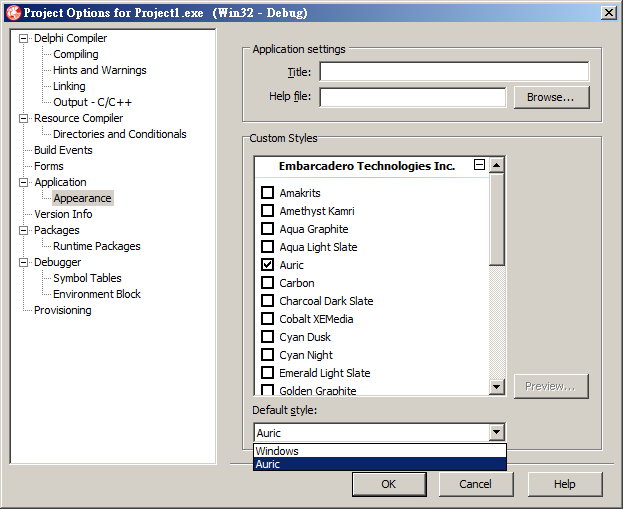
Task: Click the Embarcadero Technologies Inc. header
Action: coord(367,166)
